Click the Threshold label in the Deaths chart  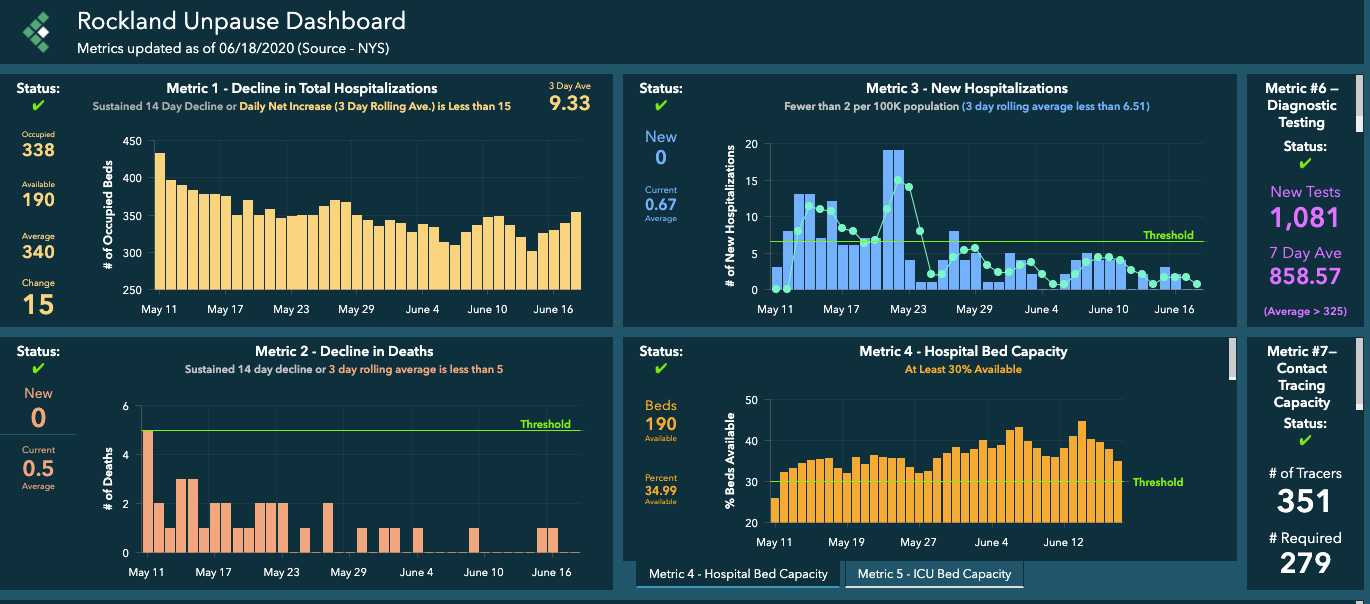pos(545,425)
